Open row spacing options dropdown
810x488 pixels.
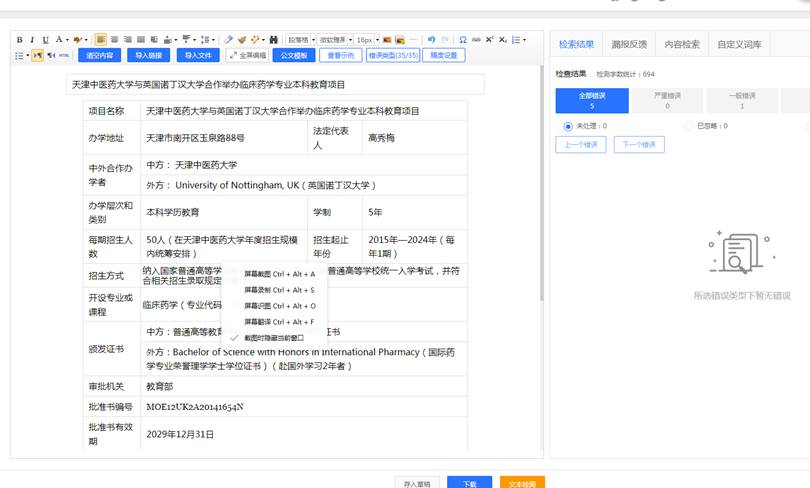[208, 39]
